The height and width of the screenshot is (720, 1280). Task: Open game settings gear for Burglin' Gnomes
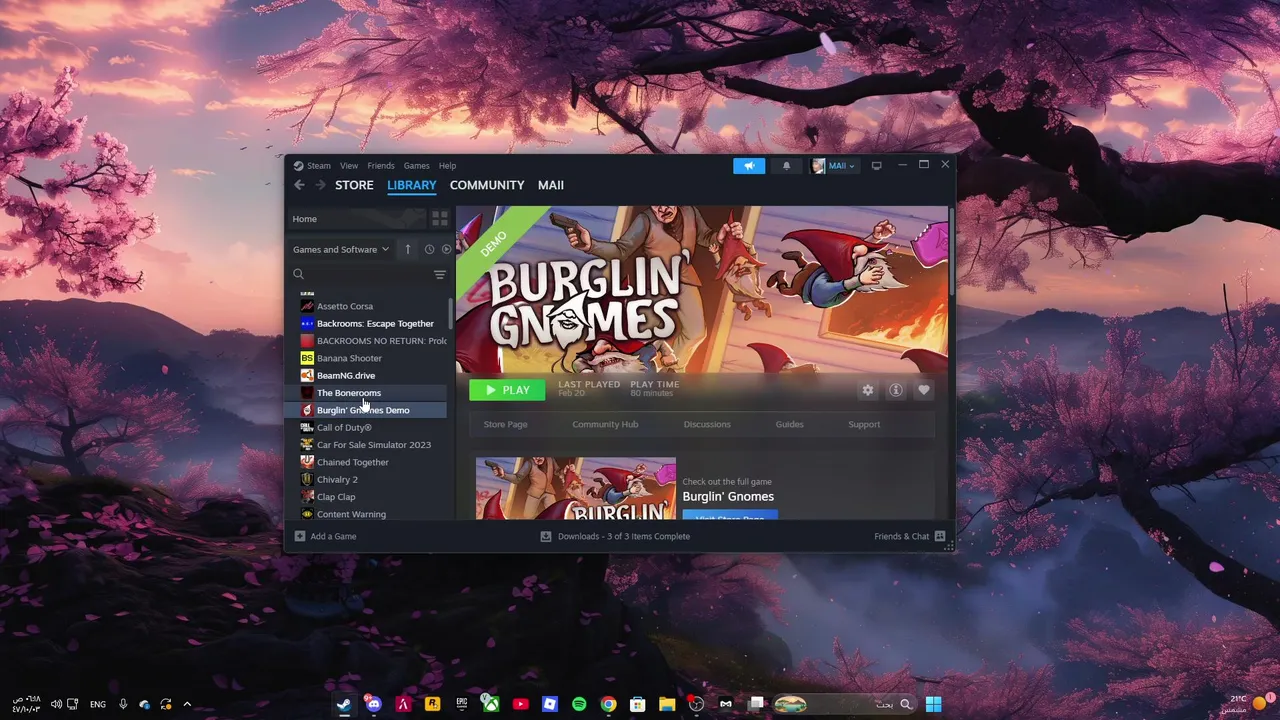[868, 390]
